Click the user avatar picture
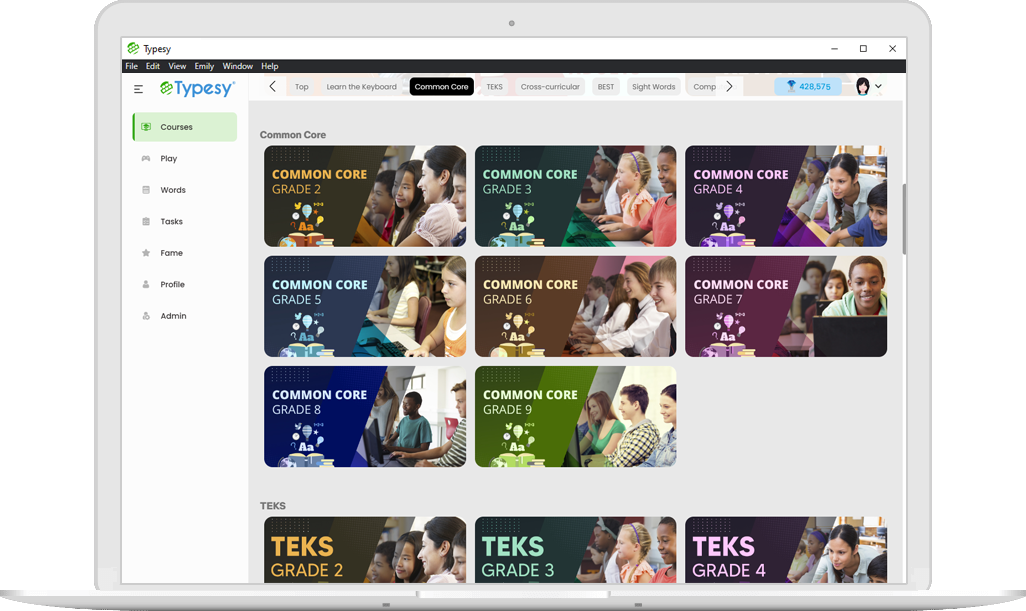The image size is (1026, 611). point(862,86)
